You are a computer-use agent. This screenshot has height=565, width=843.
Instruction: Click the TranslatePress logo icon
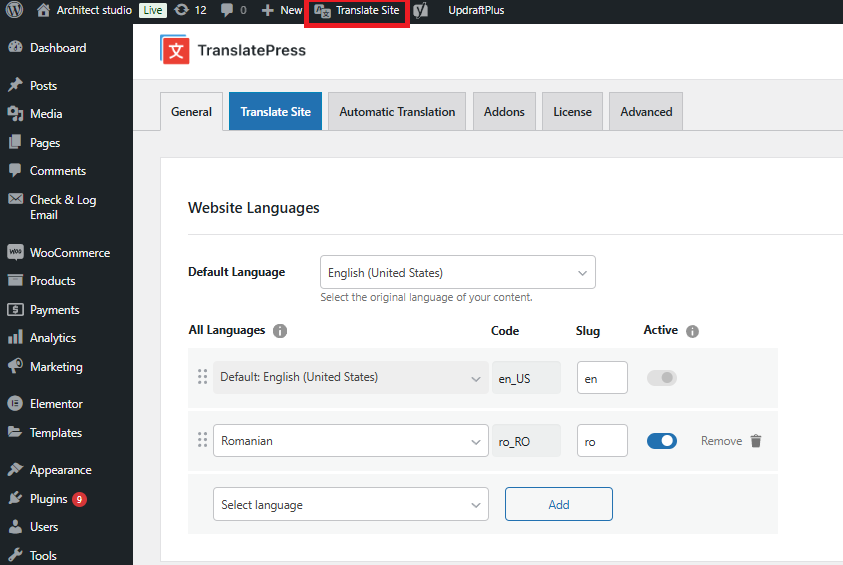click(175, 49)
